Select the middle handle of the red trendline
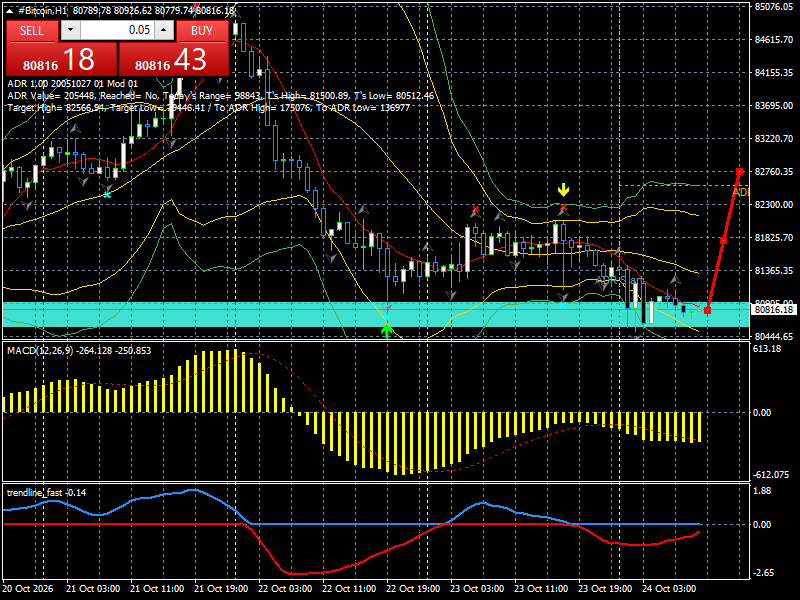Image resolution: width=800 pixels, height=600 pixels. tap(723, 240)
